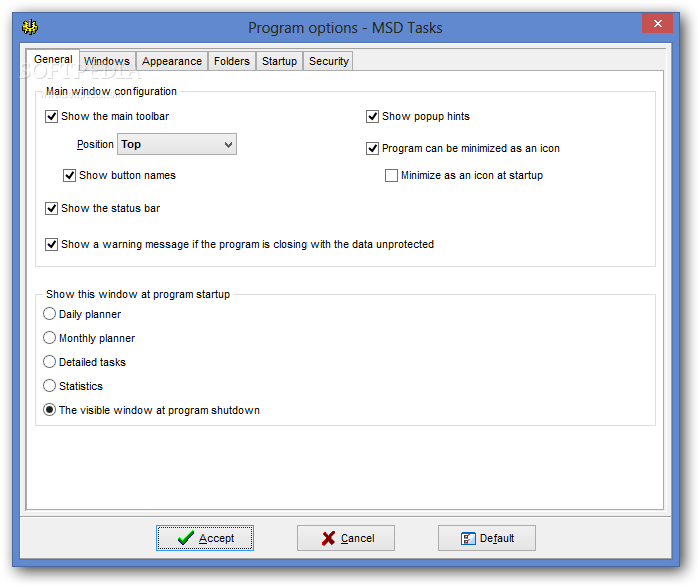Close the Program options dialog
The width and height of the screenshot is (700, 587).
(x=657, y=23)
